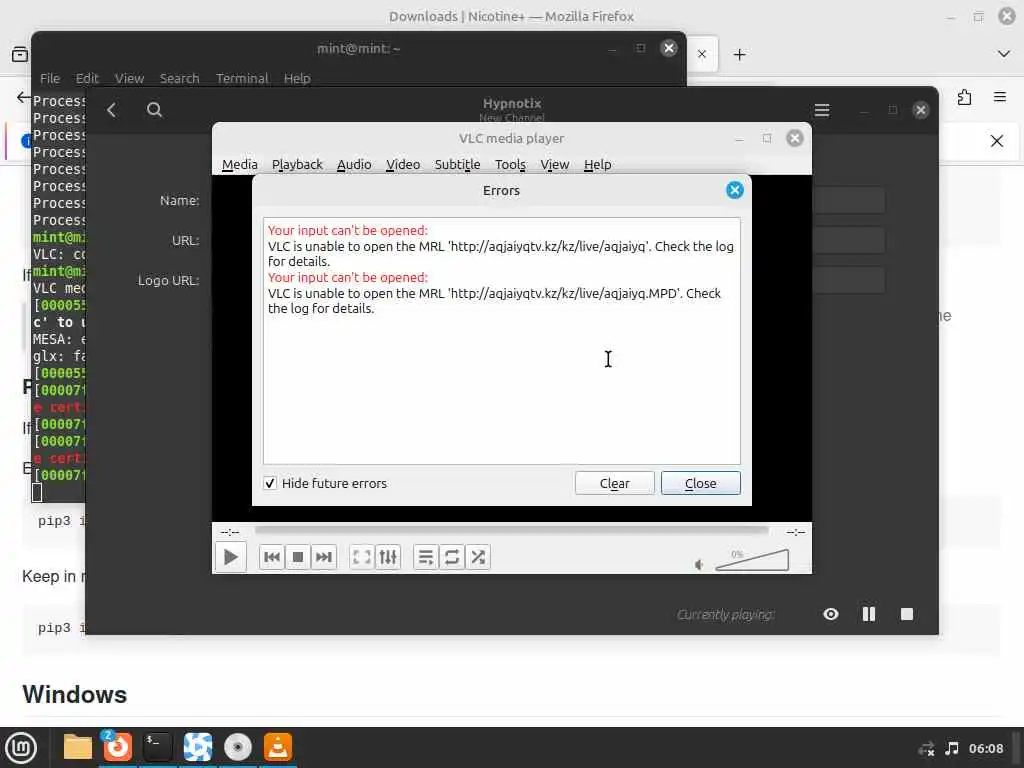
Task: Skip to previous media in VLC
Action: pos(272,557)
